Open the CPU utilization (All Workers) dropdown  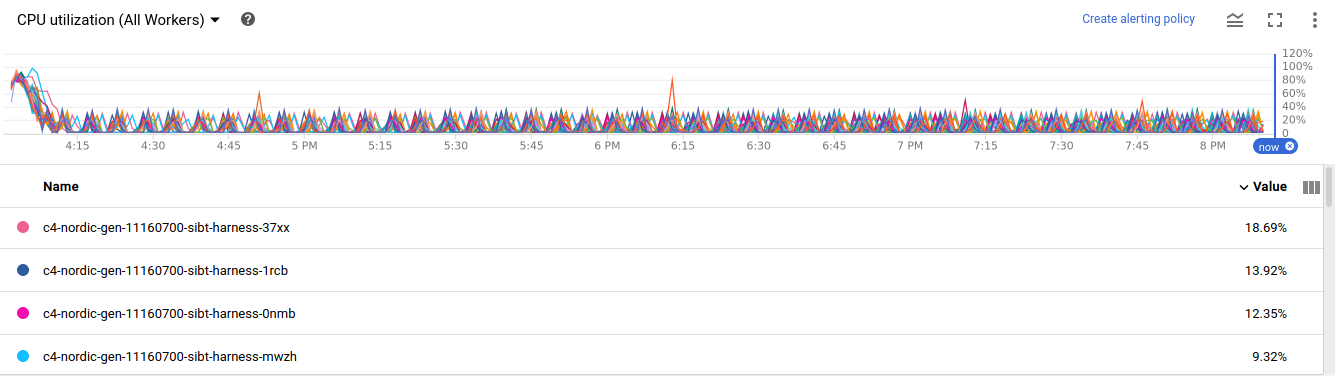click(x=119, y=20)
